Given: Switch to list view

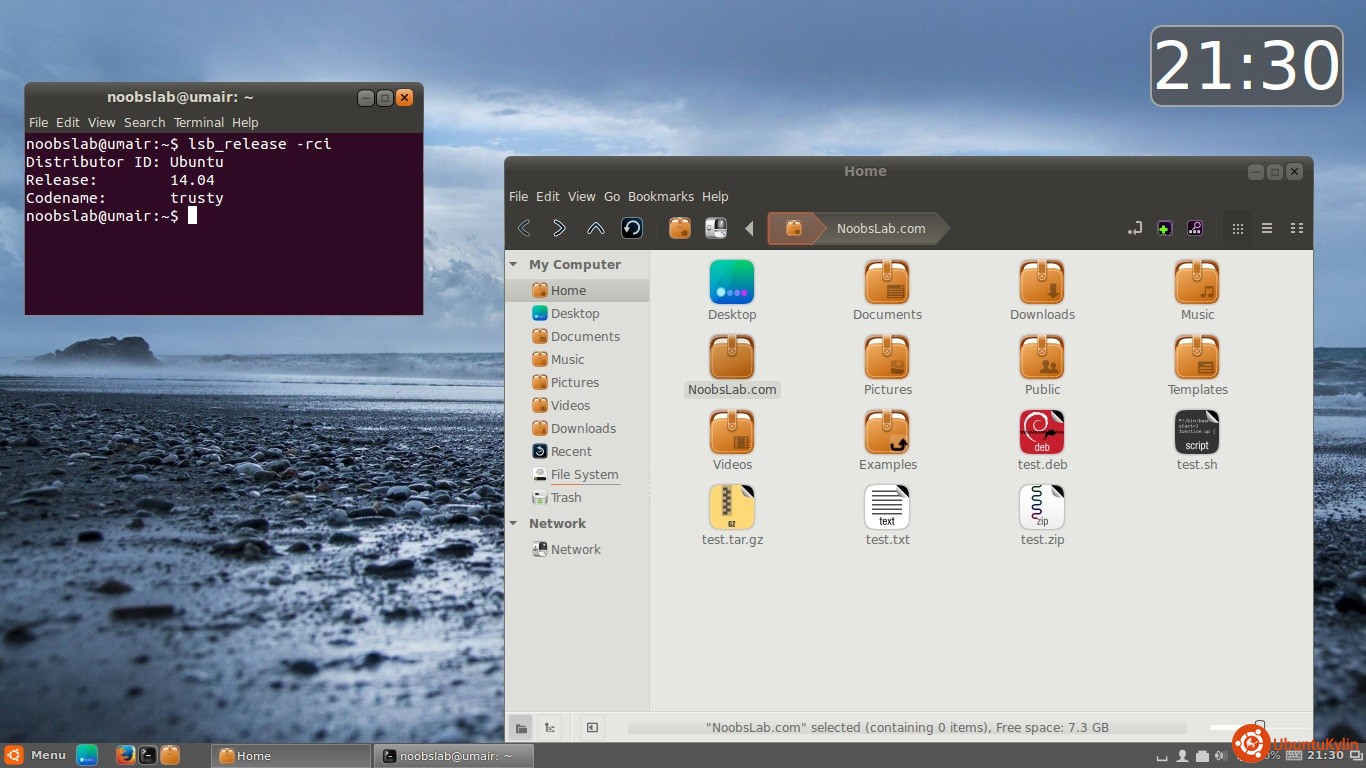Looking at the screenshot, I should pos(1267,228).
